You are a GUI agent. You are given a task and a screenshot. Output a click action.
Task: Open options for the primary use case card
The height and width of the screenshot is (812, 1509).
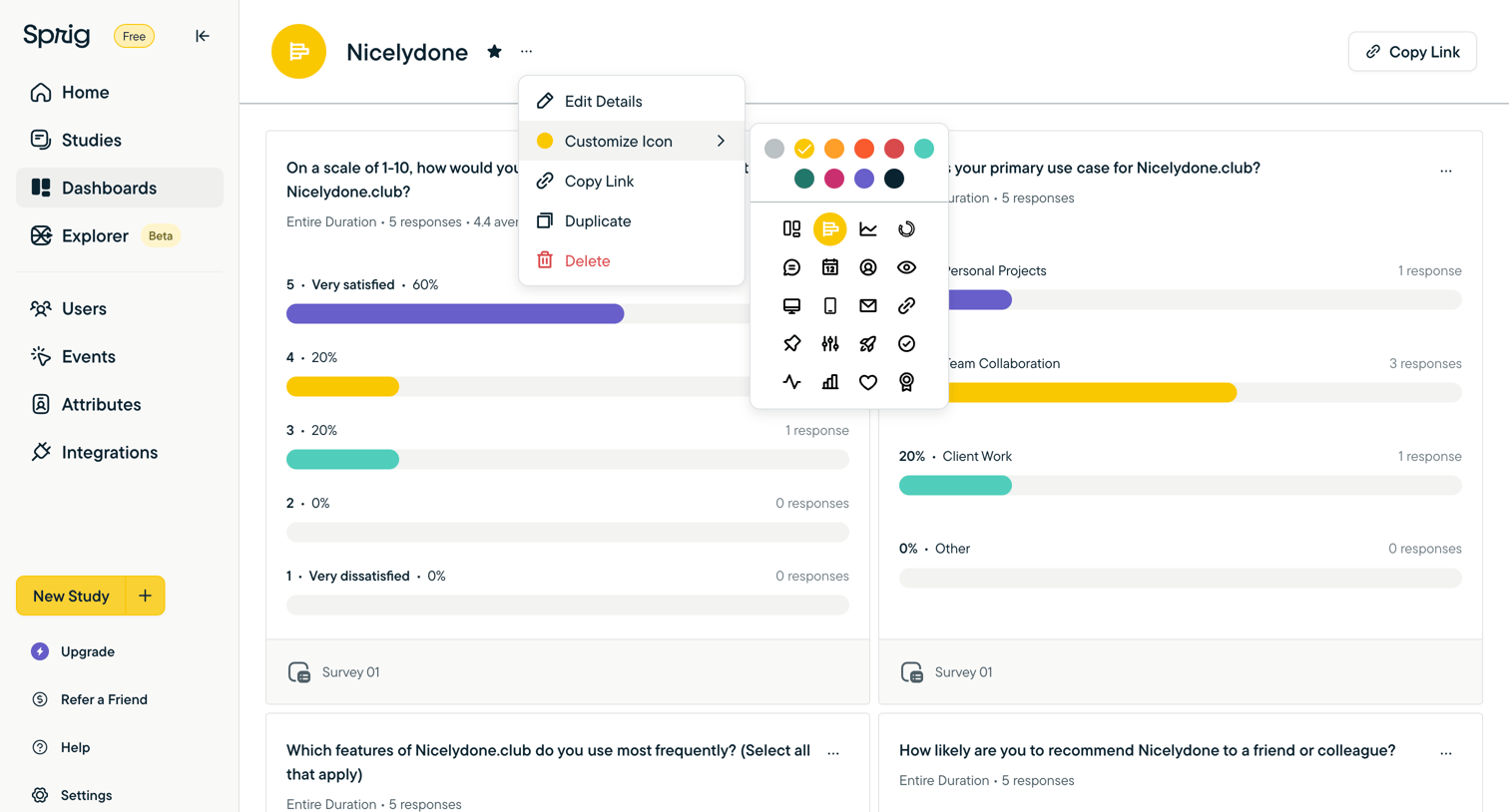click(1446, 171)
